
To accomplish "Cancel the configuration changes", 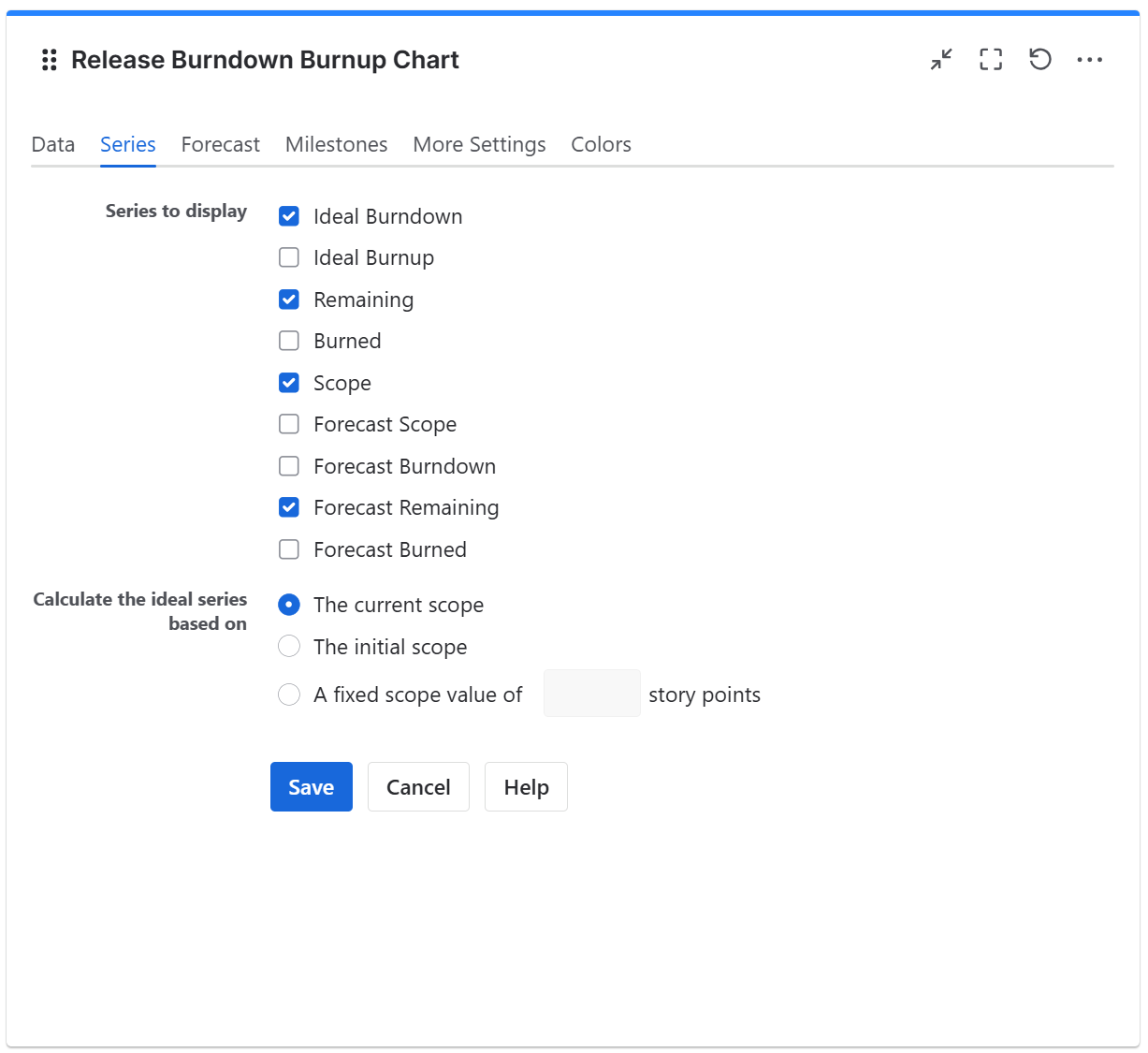I will [x=418, y=786].
